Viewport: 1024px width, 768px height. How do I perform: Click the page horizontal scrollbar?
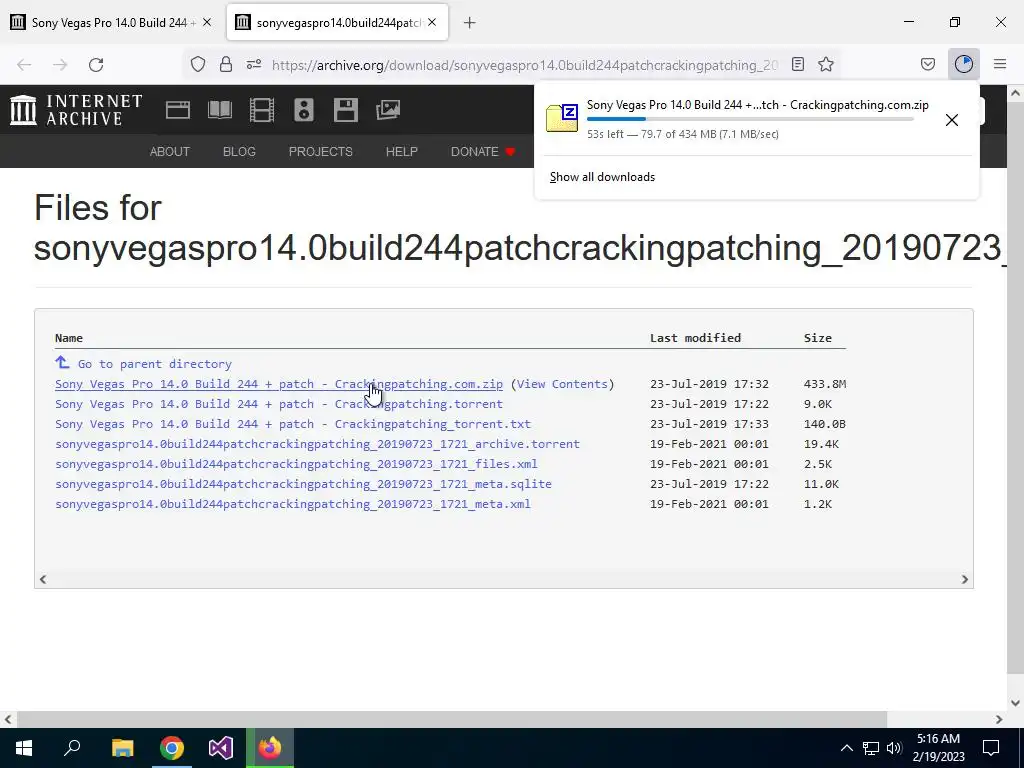tap(451, 719)
